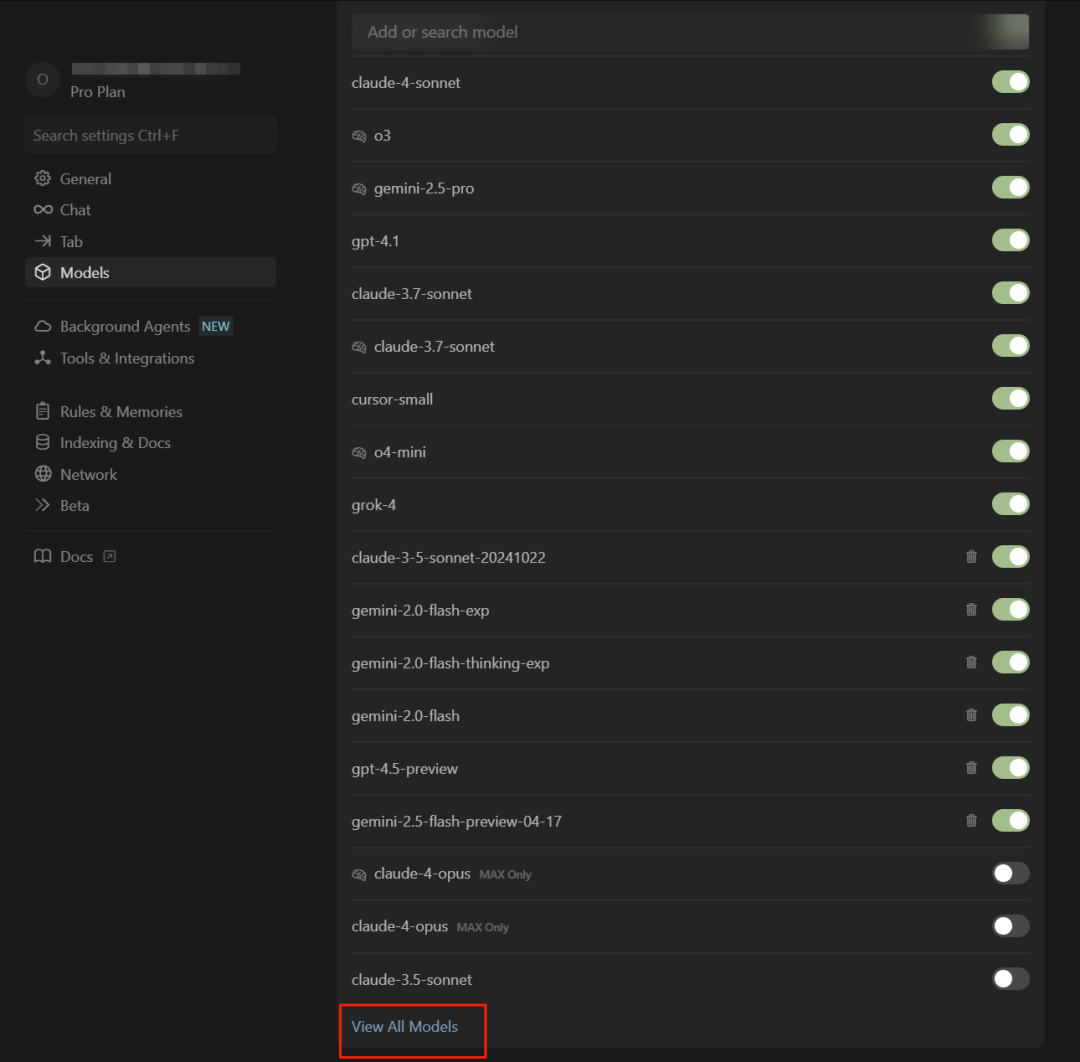Open the Docs link in sidebar
1080x1062 pixels.
pyautogui.click(x=76, y=557)
